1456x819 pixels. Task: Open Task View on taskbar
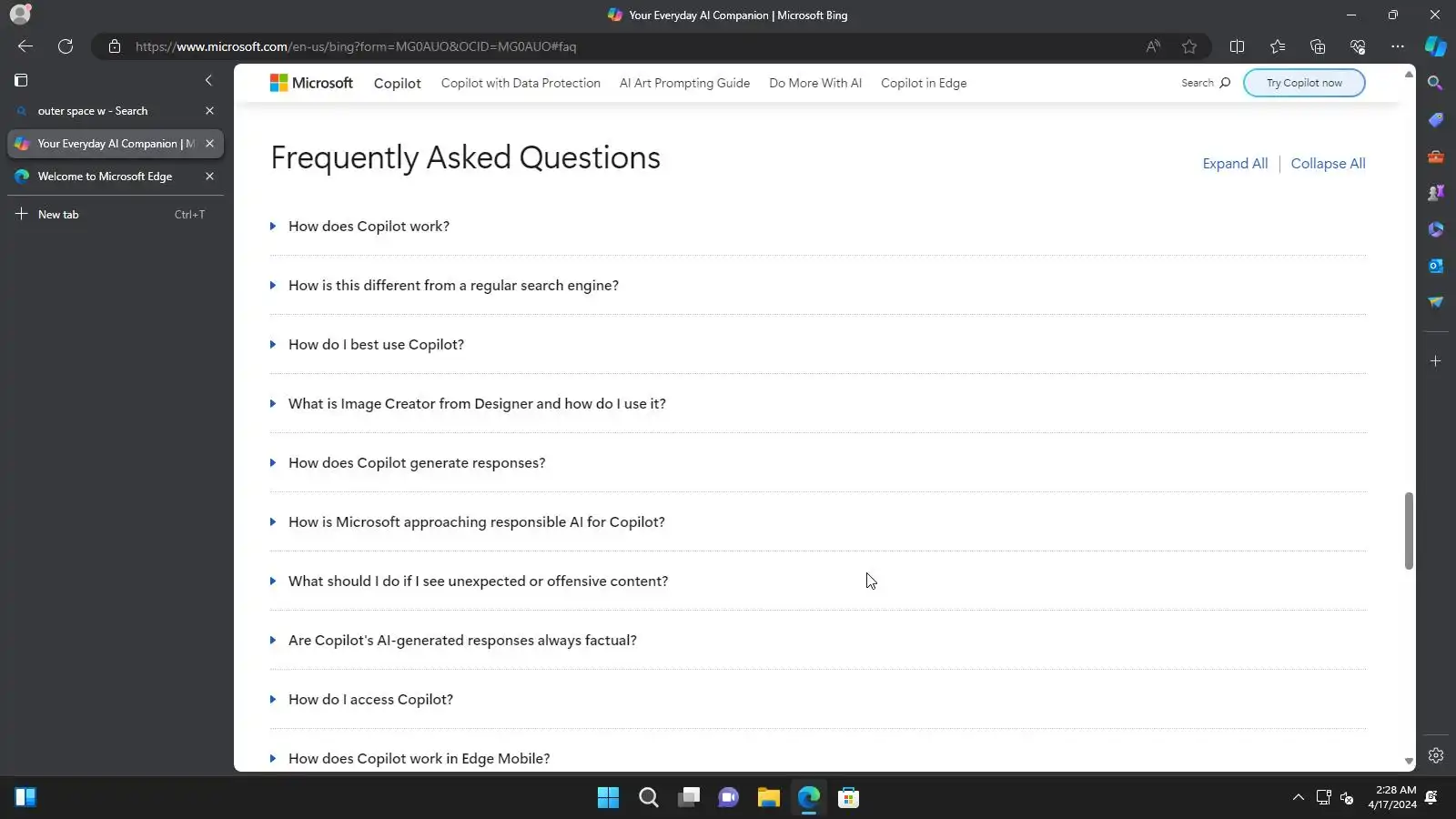[689, 798]
